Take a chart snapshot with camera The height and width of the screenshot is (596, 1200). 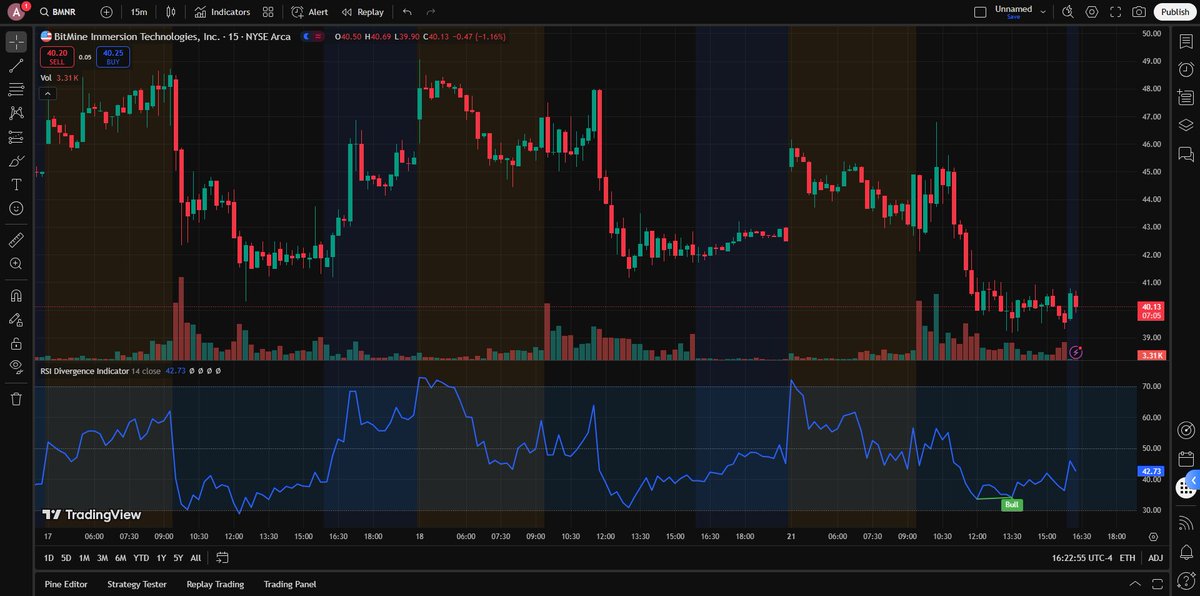(1139, 12)
